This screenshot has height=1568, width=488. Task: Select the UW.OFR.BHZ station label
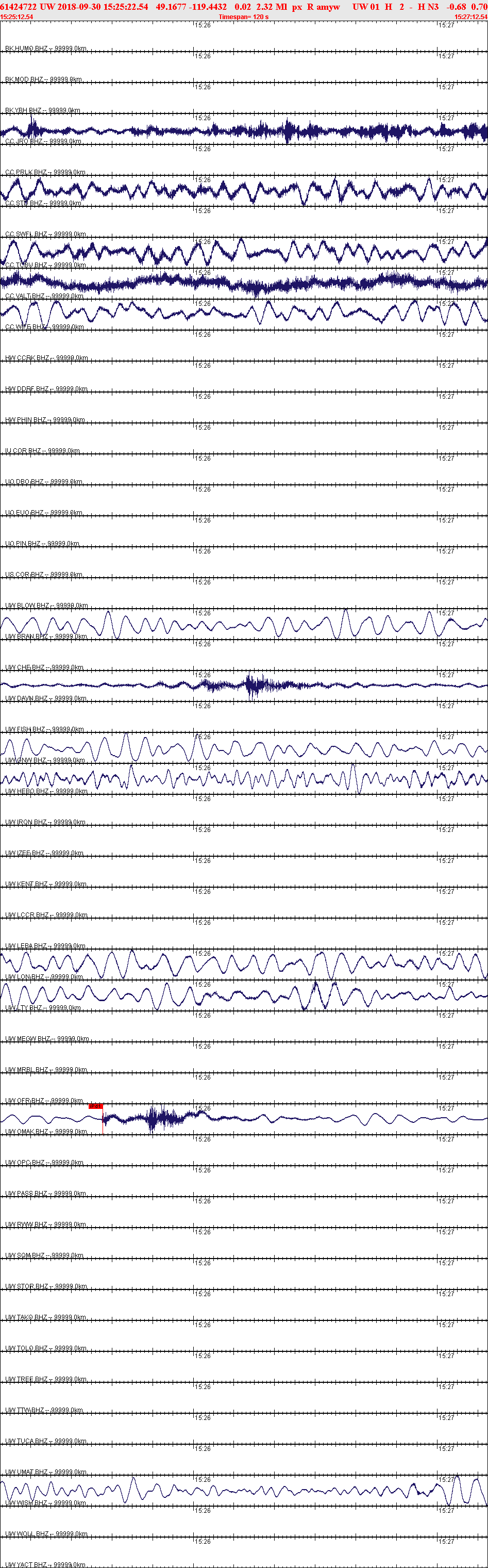click(44, 1101)
